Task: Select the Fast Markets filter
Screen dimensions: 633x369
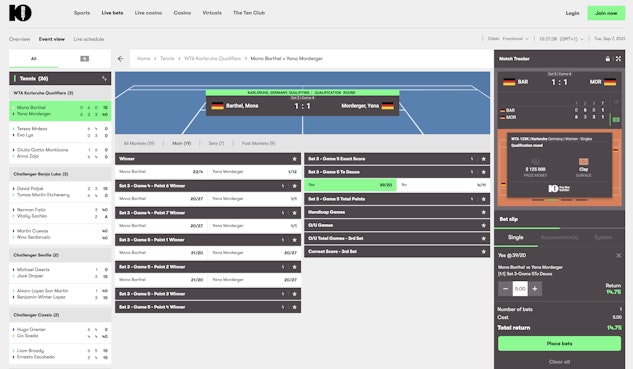Action: pyautogui.click(x=258, y=143)
